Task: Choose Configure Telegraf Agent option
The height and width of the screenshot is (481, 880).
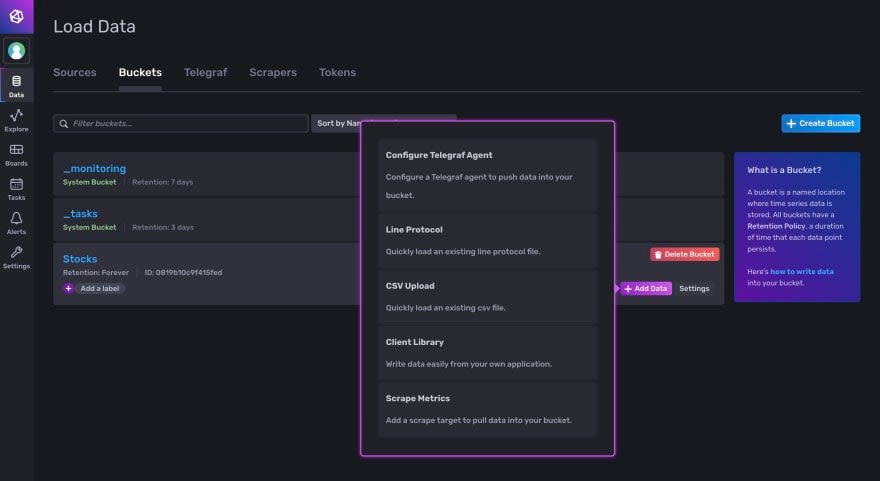Action: 488,175
